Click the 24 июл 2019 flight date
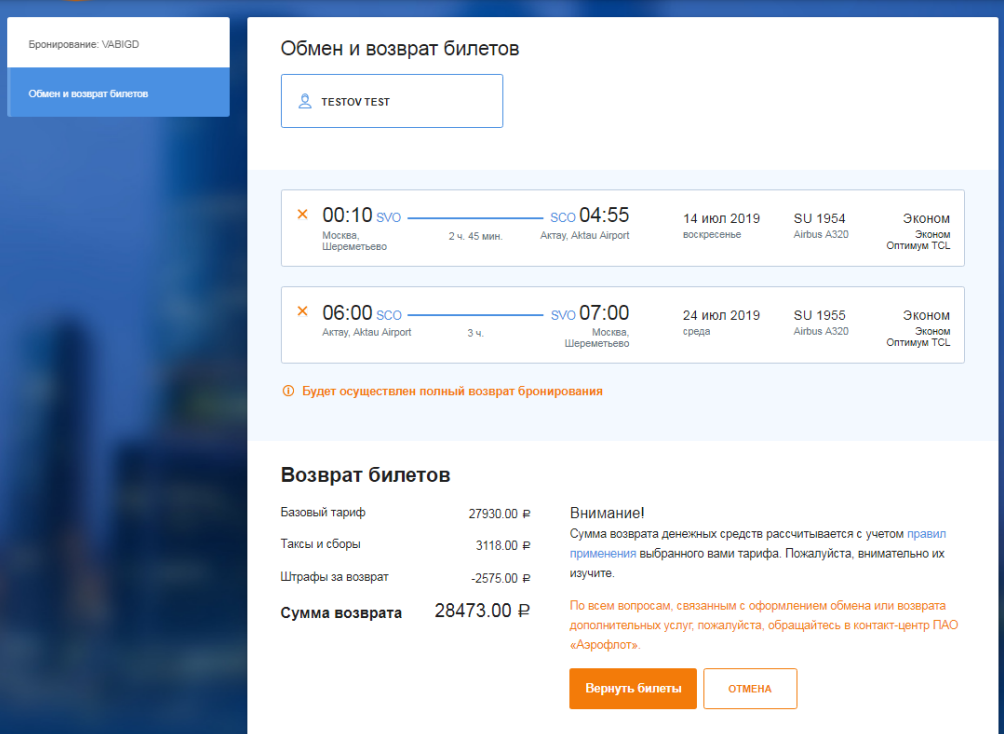 coord(721,315)
